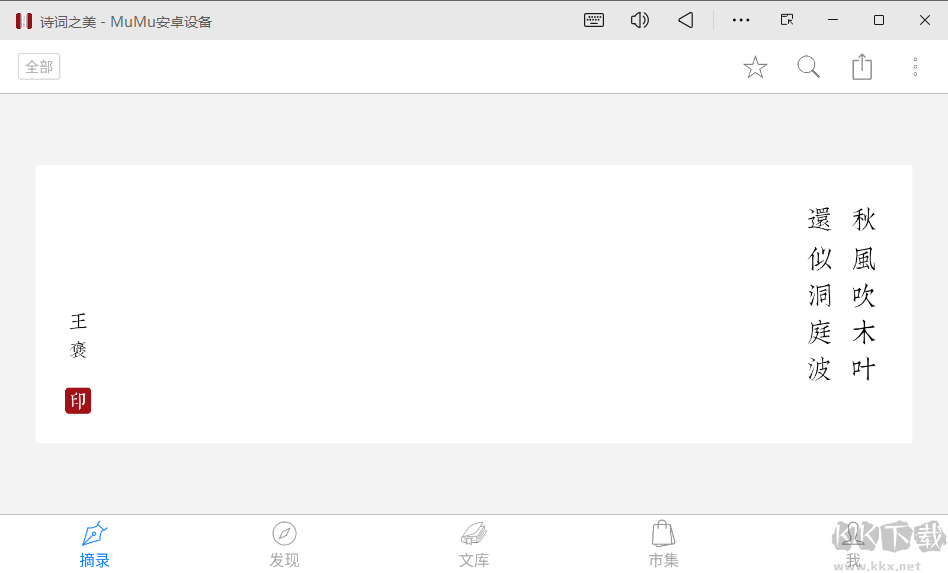Open the 文库 tab
Viewport: 948px width, 573px height.
coord(474,544)
